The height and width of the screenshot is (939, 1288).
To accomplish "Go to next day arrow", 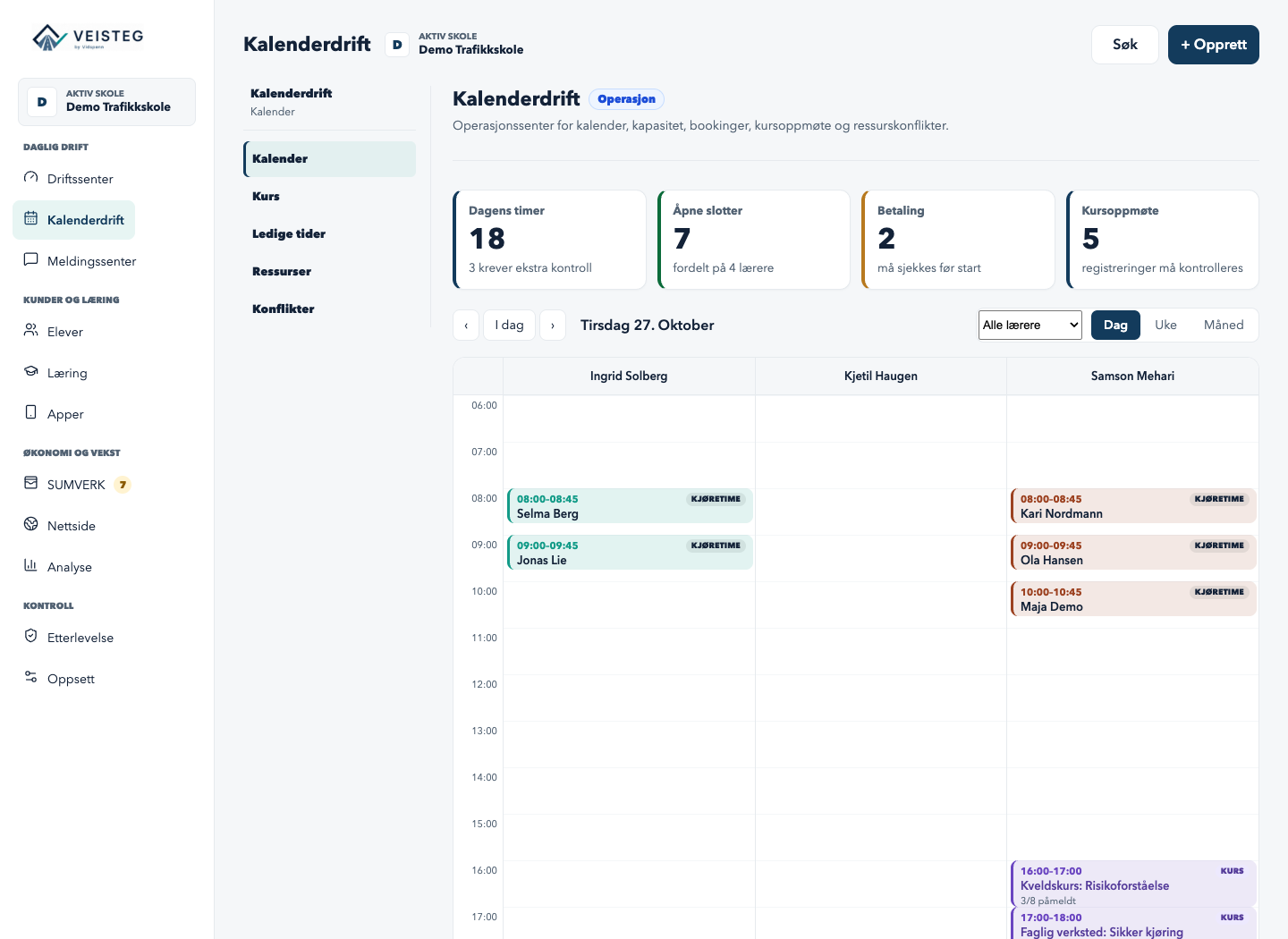I will tap(553, 326).
